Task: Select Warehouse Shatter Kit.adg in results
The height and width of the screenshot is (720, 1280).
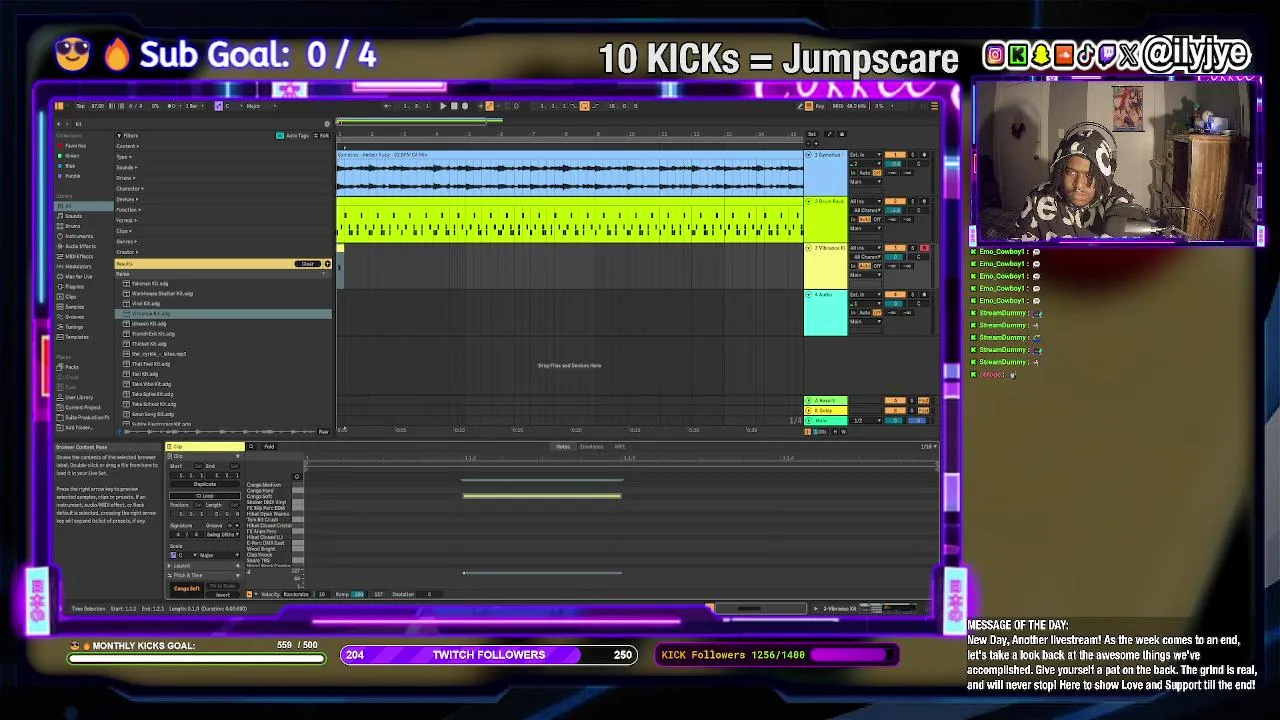Action: point(160,294)
